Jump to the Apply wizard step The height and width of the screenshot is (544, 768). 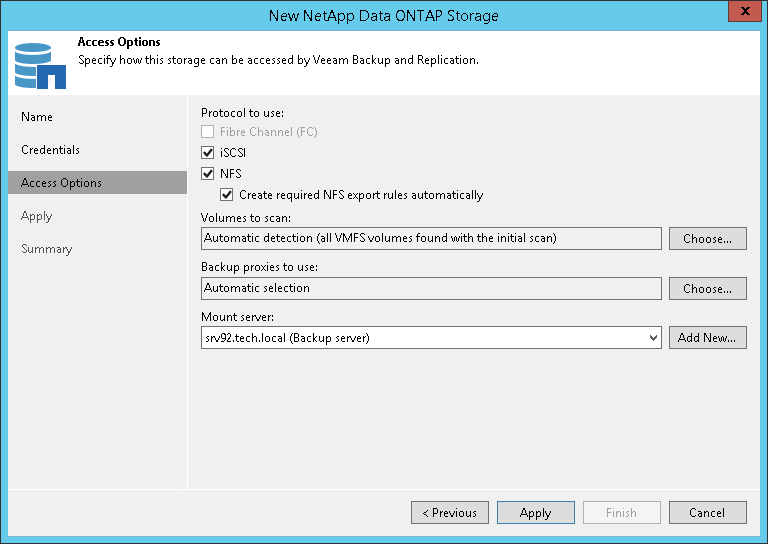tap(36, 216)
